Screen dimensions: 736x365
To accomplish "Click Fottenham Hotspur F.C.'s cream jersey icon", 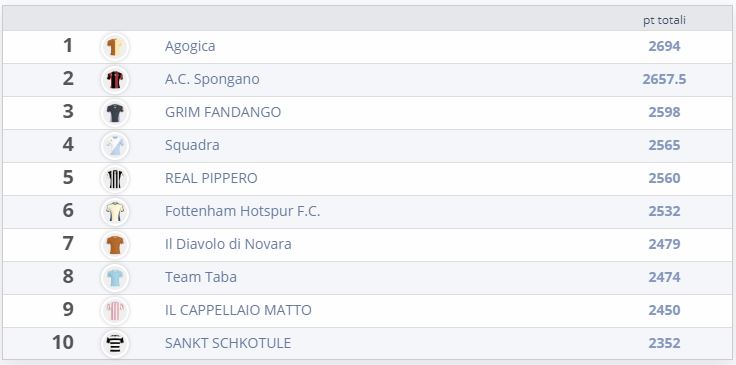I will (115, 212).
